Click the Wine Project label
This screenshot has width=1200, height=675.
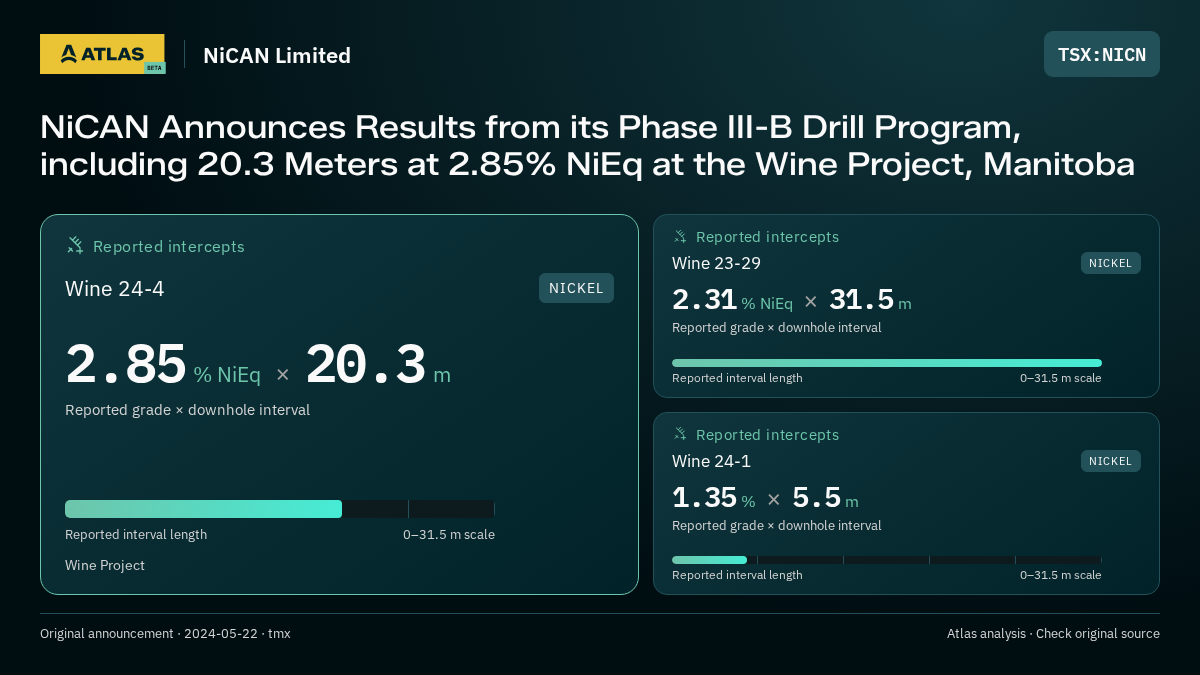point(105,565)
